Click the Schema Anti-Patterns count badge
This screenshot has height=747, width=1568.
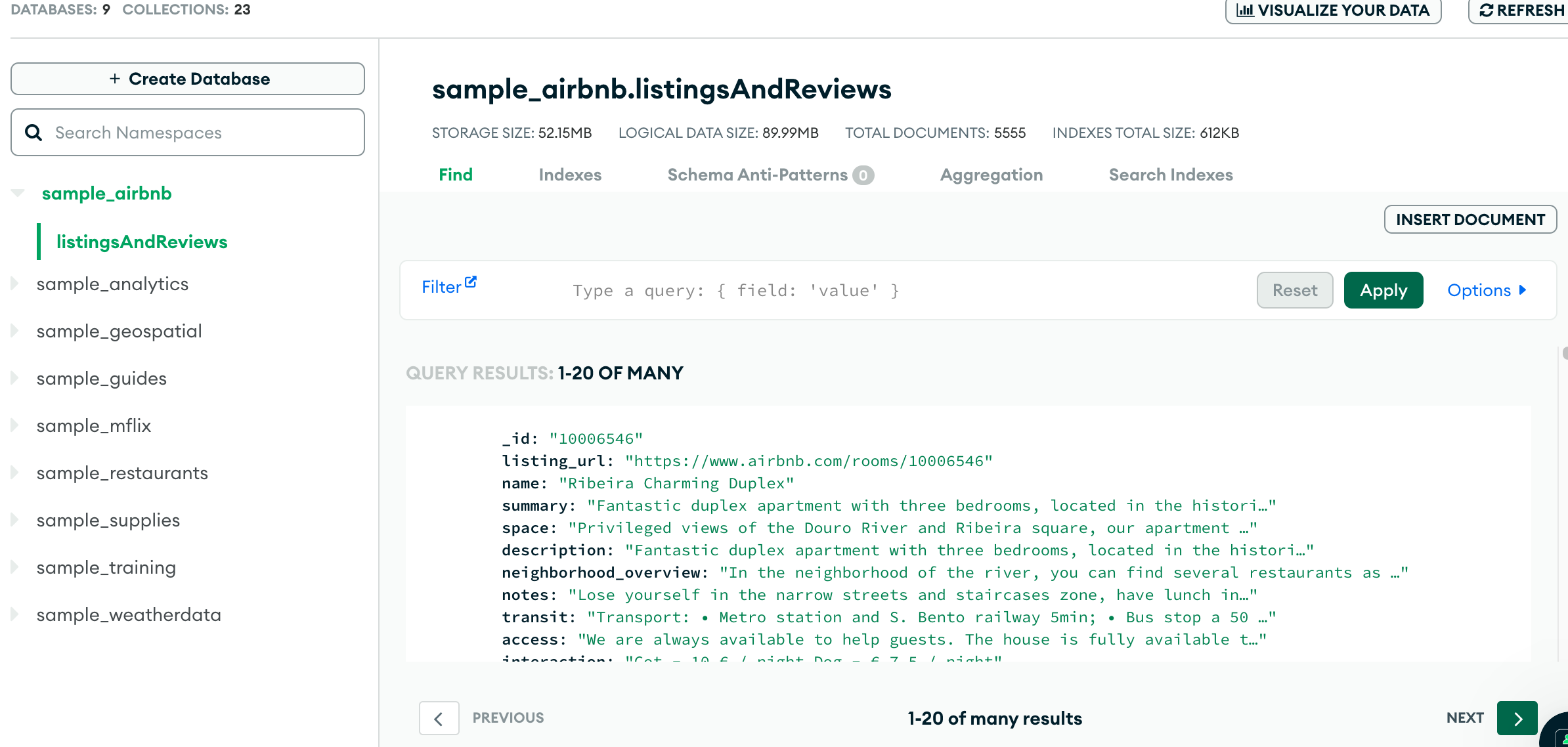(863, 175)
